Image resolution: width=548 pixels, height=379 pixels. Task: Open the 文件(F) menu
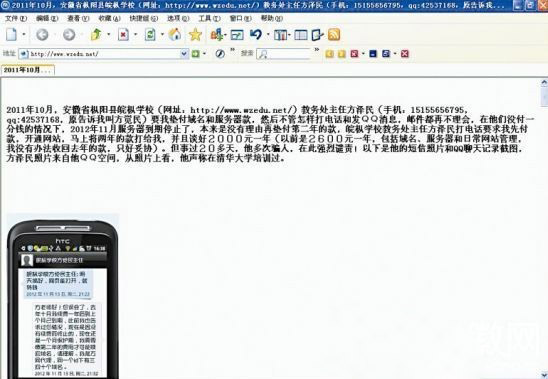pos(16,18)
